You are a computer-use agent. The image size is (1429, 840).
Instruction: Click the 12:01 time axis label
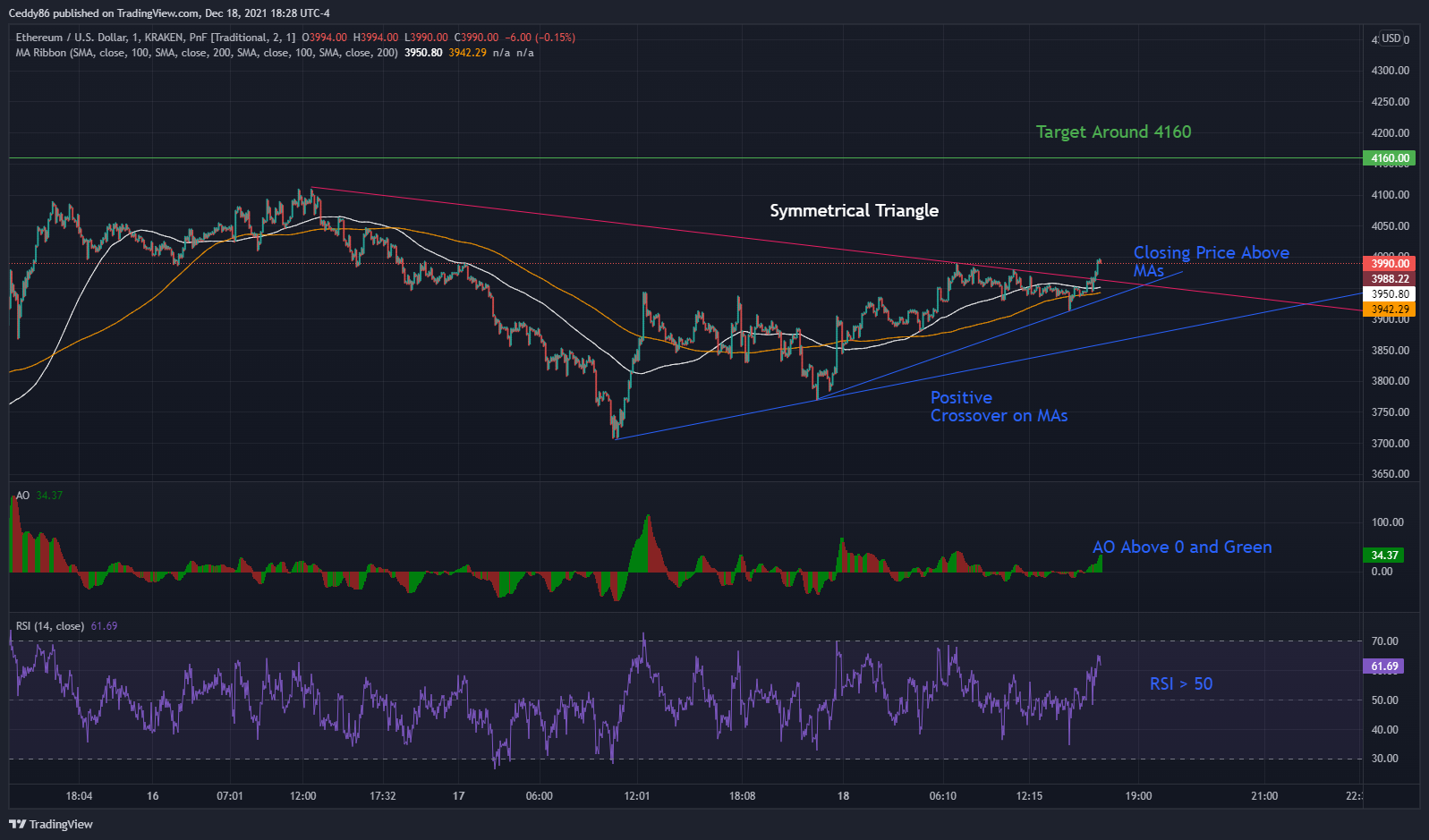[637, 796]
